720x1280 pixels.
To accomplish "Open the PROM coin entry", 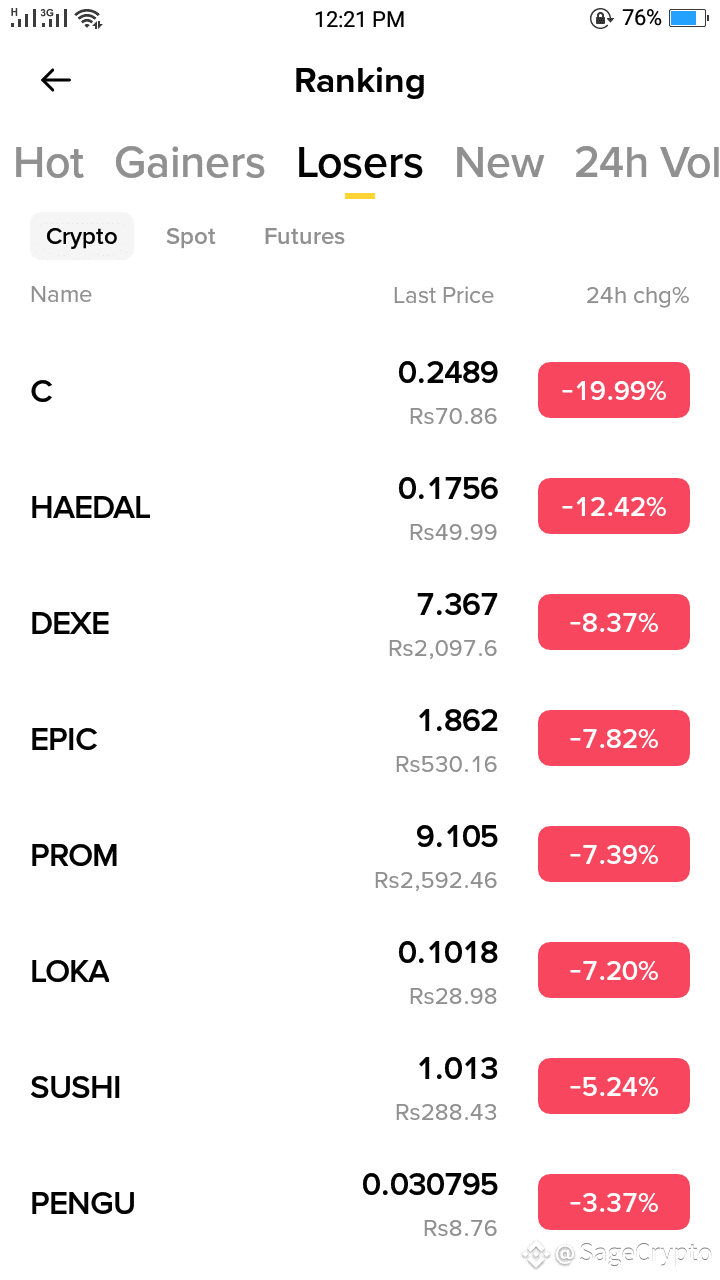I will pyautogui.click(x=360, y=855).
